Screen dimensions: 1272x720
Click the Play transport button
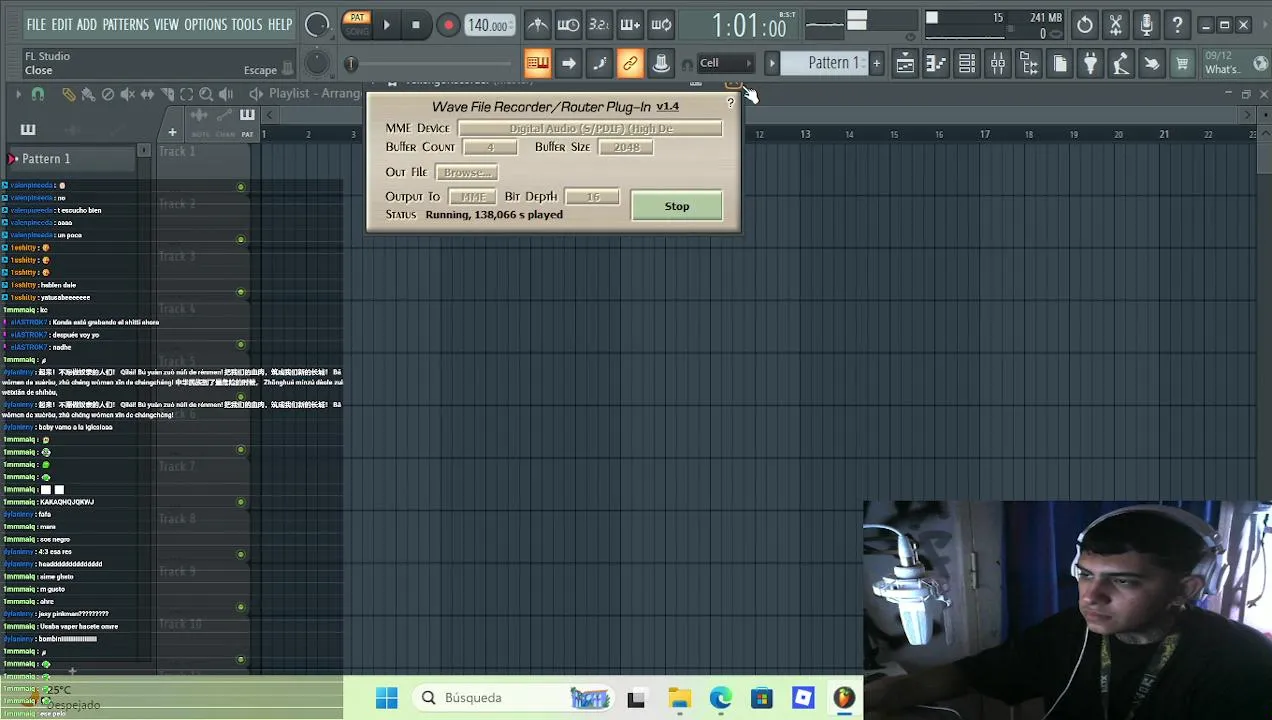387,25
